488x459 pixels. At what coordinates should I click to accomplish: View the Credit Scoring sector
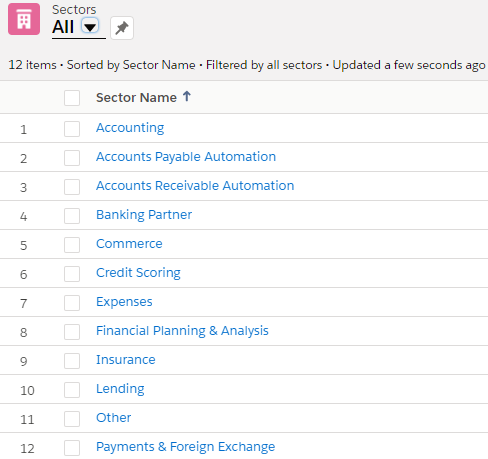[x=138, y=273]
